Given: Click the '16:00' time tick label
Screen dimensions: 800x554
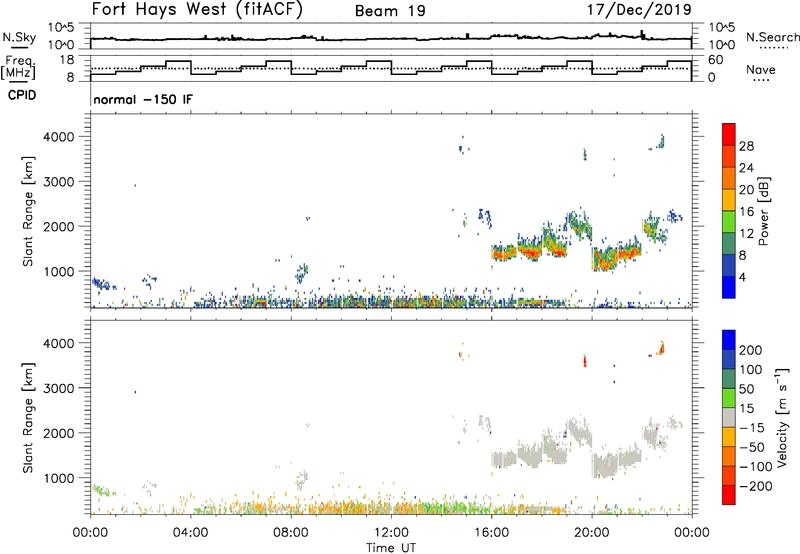Looking at the screenshot, I should click(x=491, y=533).
